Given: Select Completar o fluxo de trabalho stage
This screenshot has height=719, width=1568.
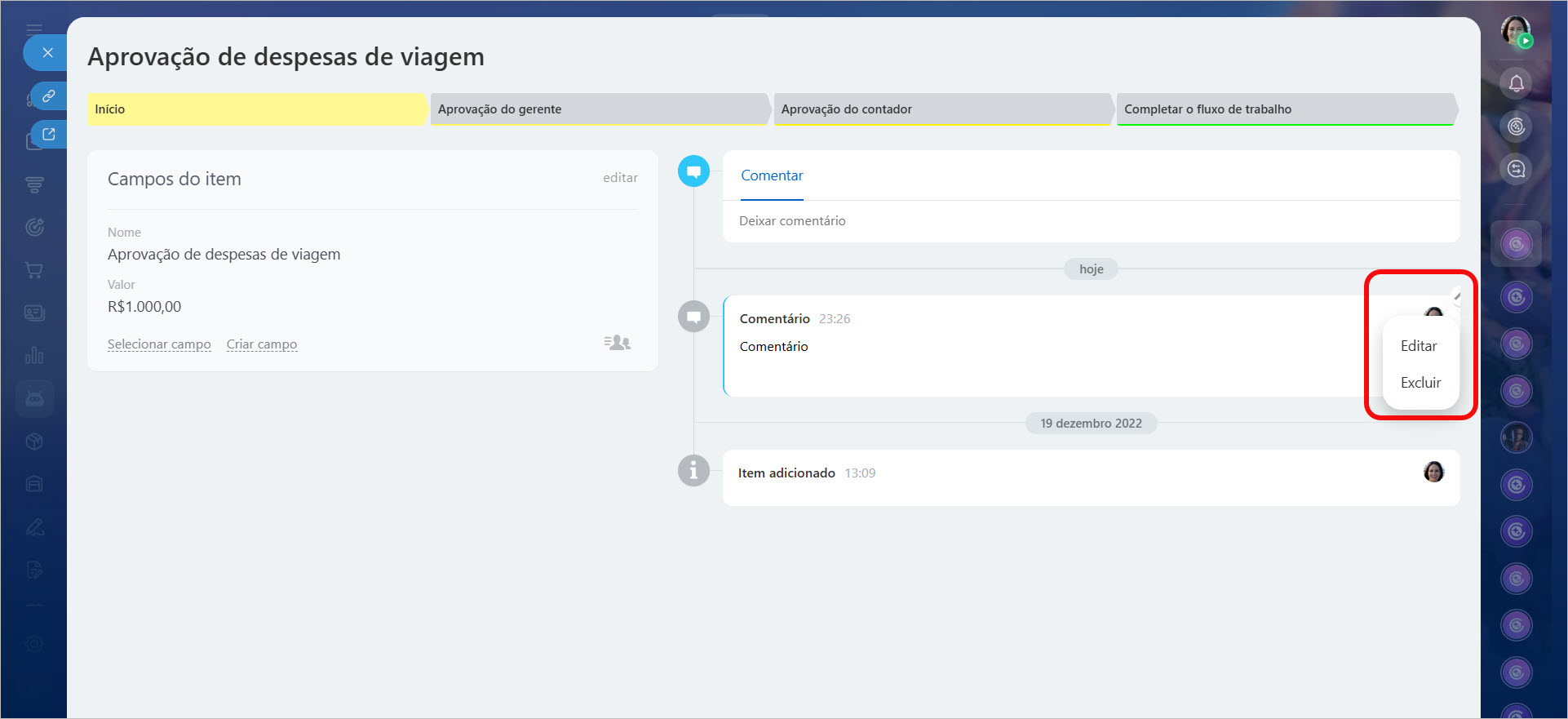Looking at the screenshot, I should pyautogui.click(x=1285, y=109).
